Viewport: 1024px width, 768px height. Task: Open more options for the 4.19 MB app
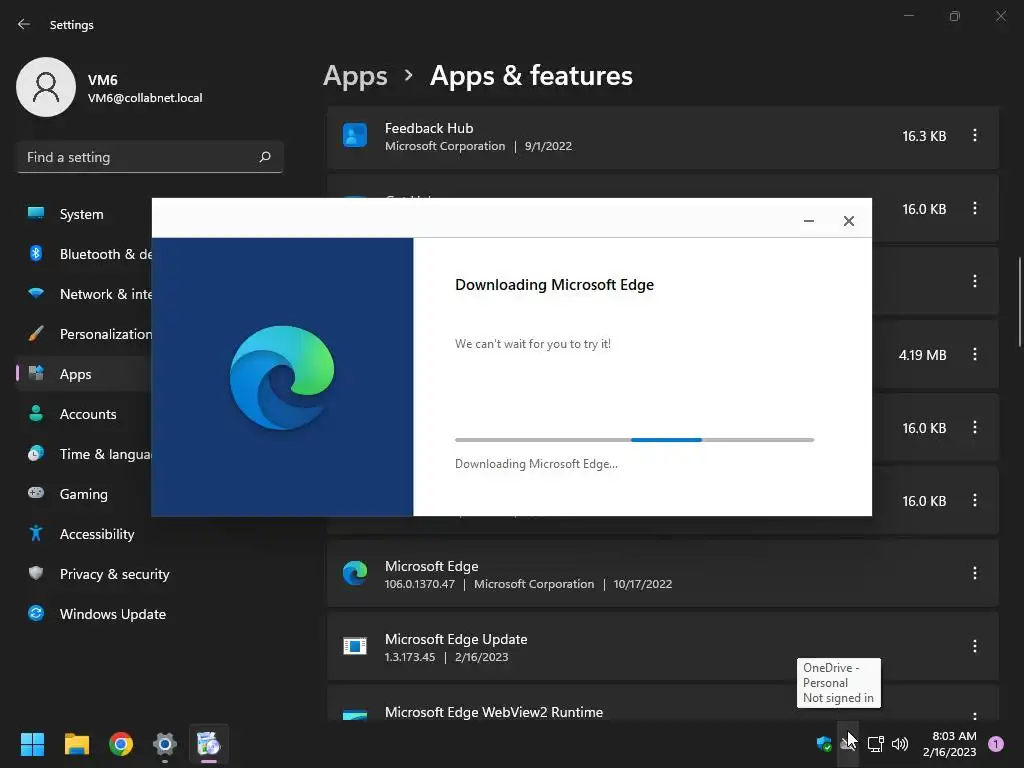pyautogui.click(x=974, y=354)
